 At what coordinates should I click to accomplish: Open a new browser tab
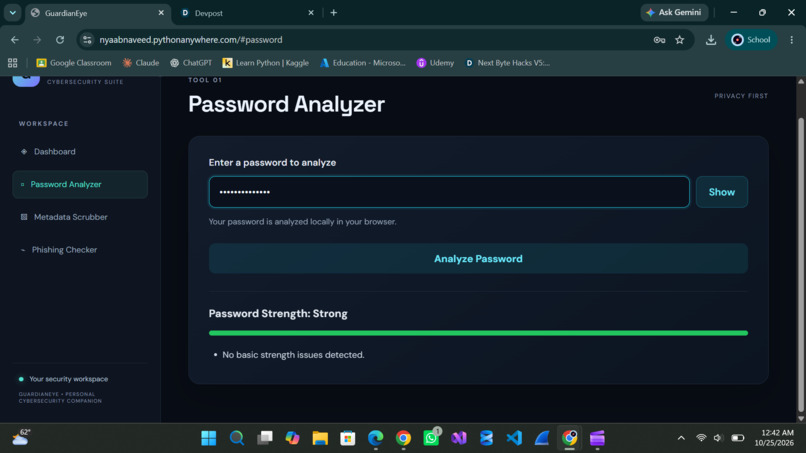[334, 13]
